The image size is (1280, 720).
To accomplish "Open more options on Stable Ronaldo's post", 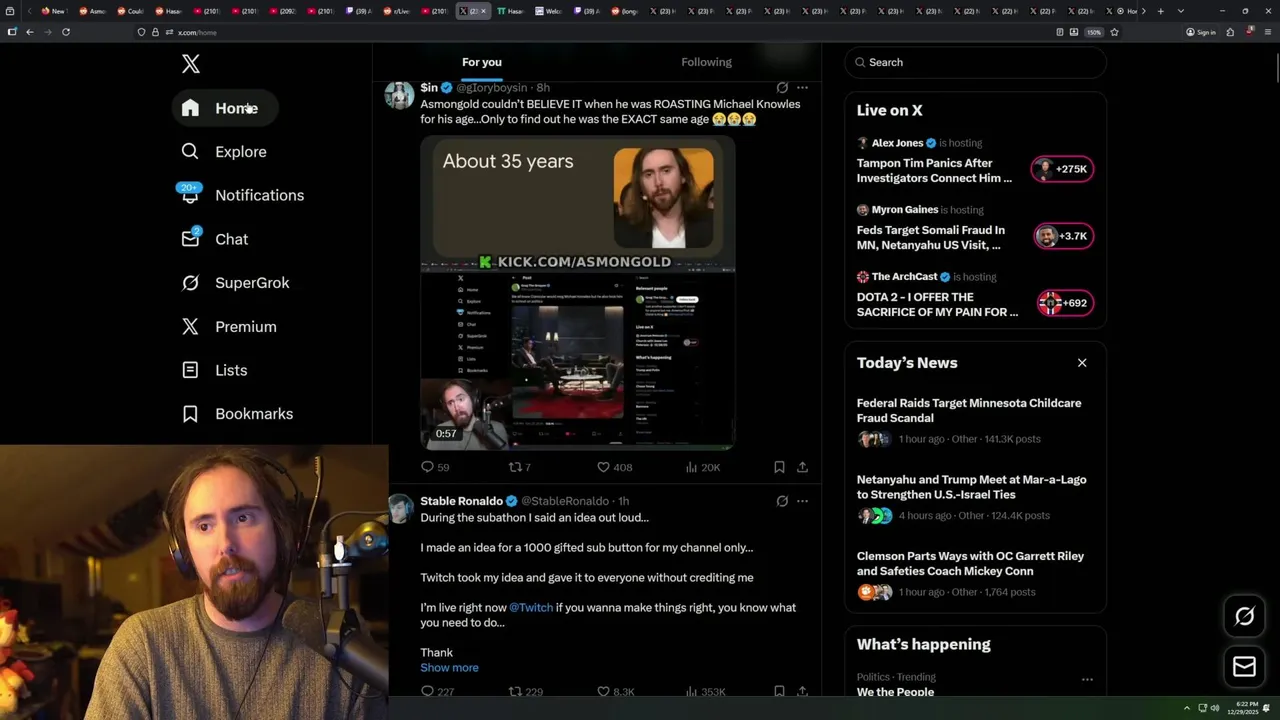I will [802, 501].
